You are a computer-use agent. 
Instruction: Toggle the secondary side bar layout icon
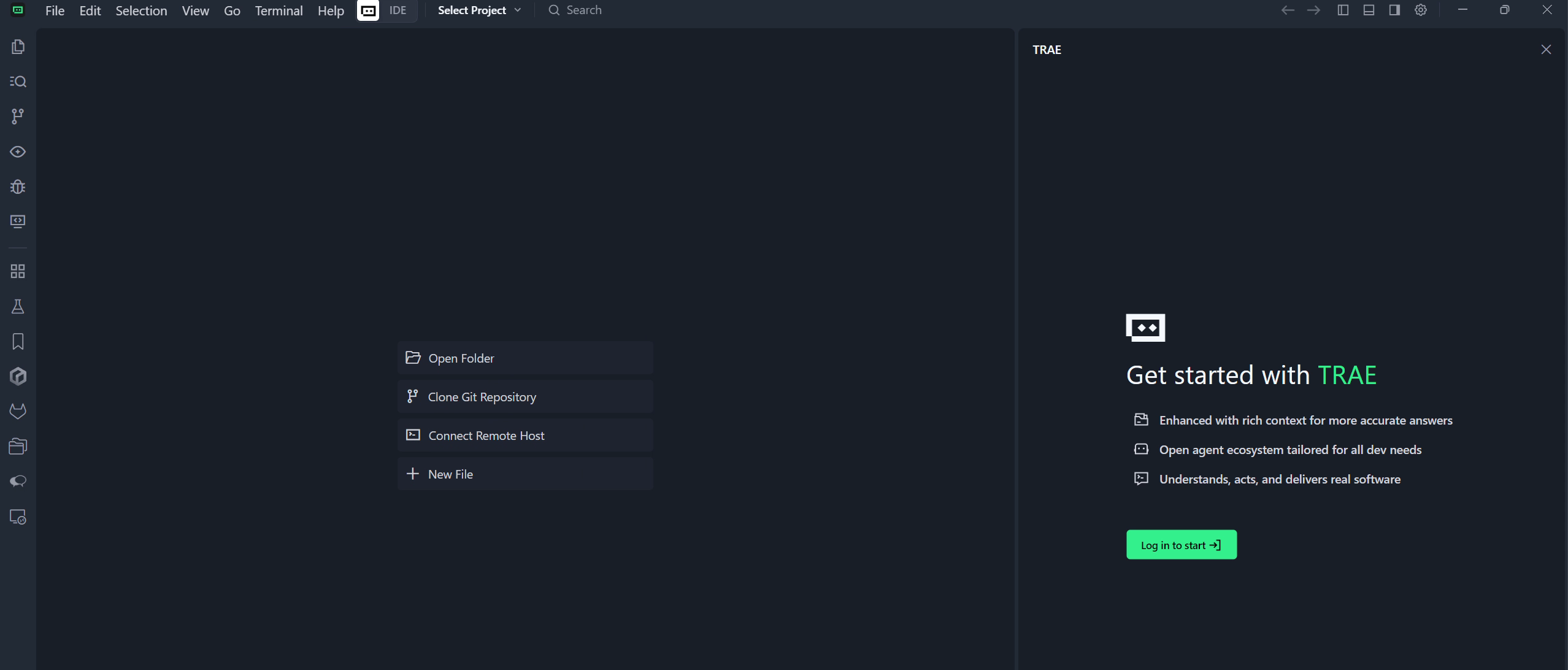tap(1394, 10)
